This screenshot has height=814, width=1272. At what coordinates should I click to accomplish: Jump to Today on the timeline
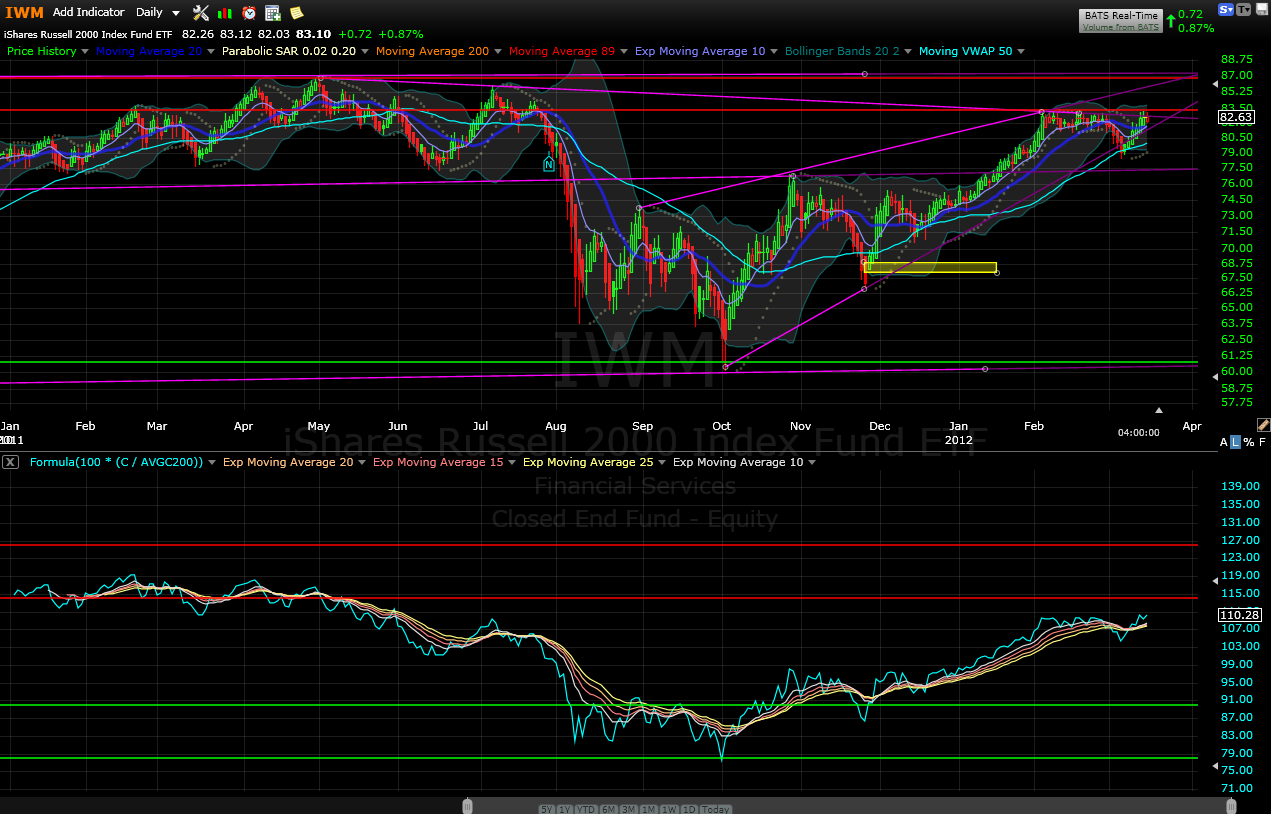click(x=716, y=809)
